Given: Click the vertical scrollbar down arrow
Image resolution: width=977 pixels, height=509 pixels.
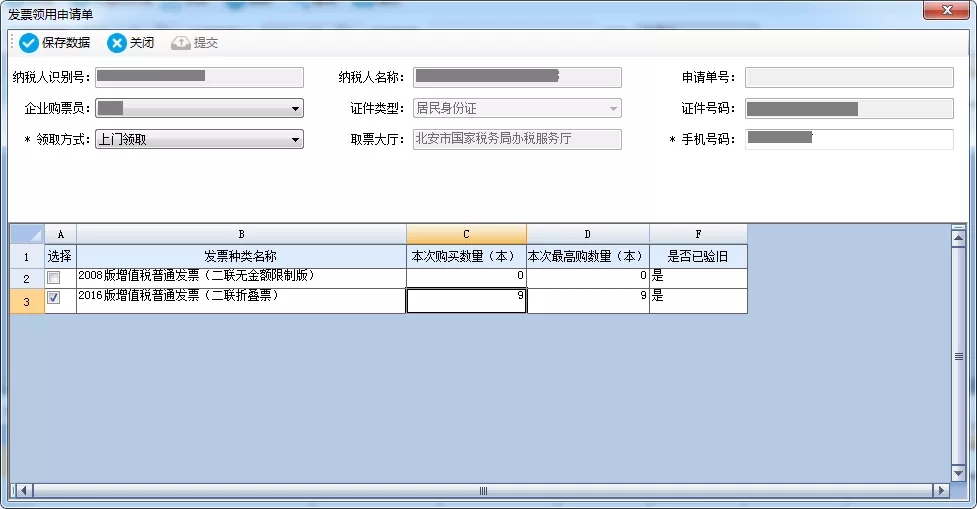Looking at the screenshot, I should (958, 473).
